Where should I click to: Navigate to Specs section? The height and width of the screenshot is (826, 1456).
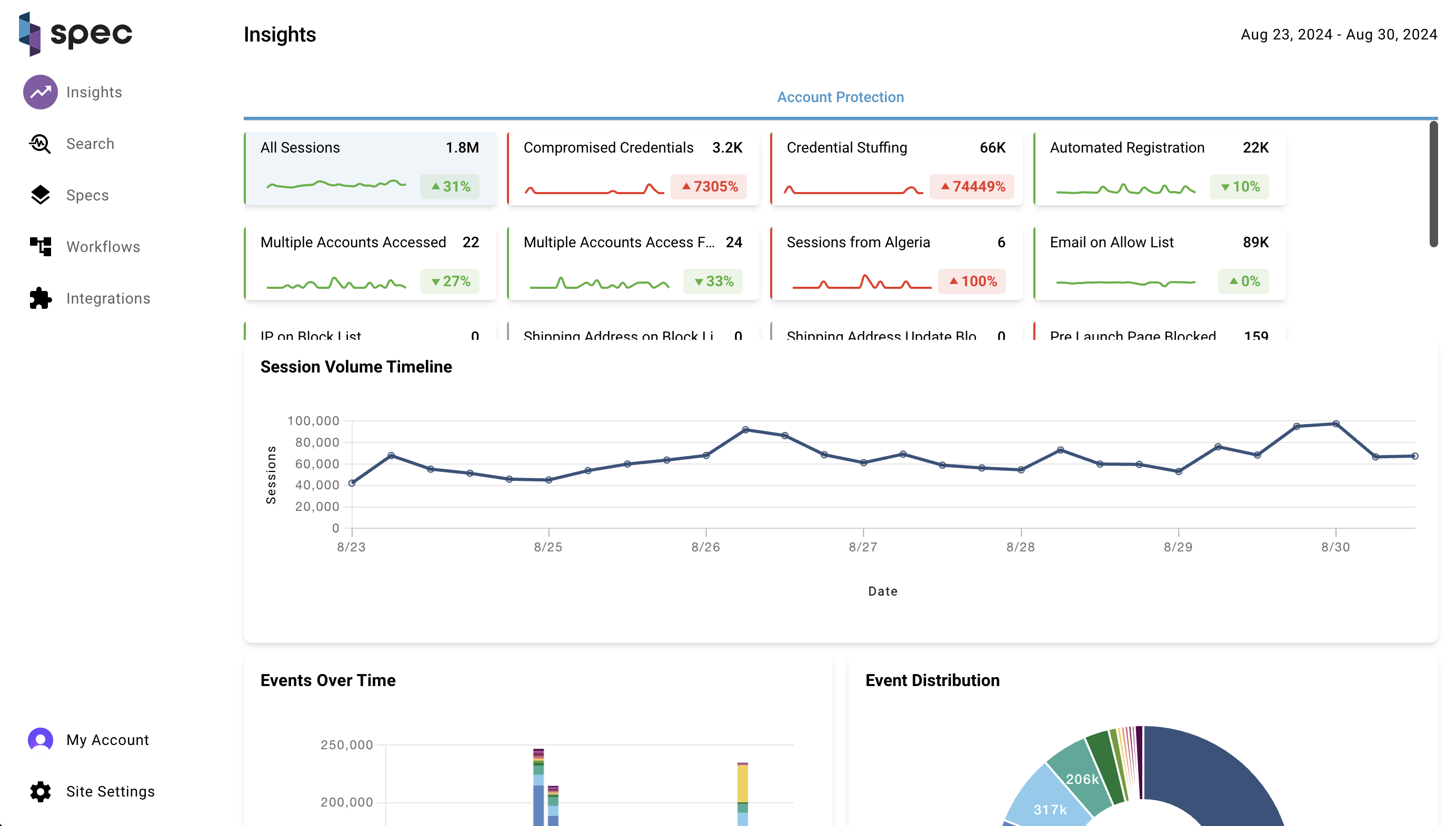85,195
